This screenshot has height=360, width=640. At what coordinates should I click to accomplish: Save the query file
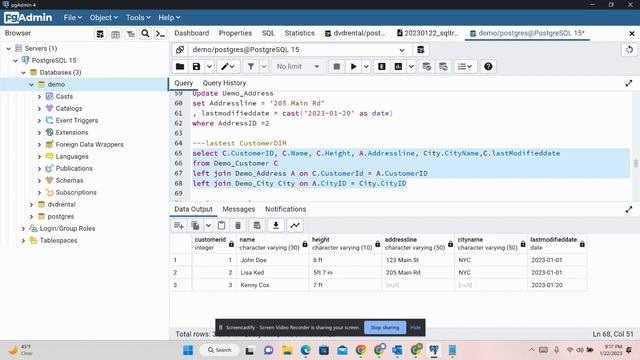(196, 67)
